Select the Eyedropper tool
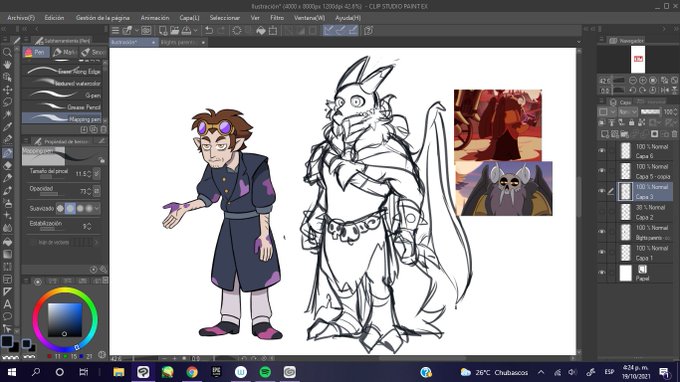The height and width of the screenshot is (382, 680). (7, 127)
